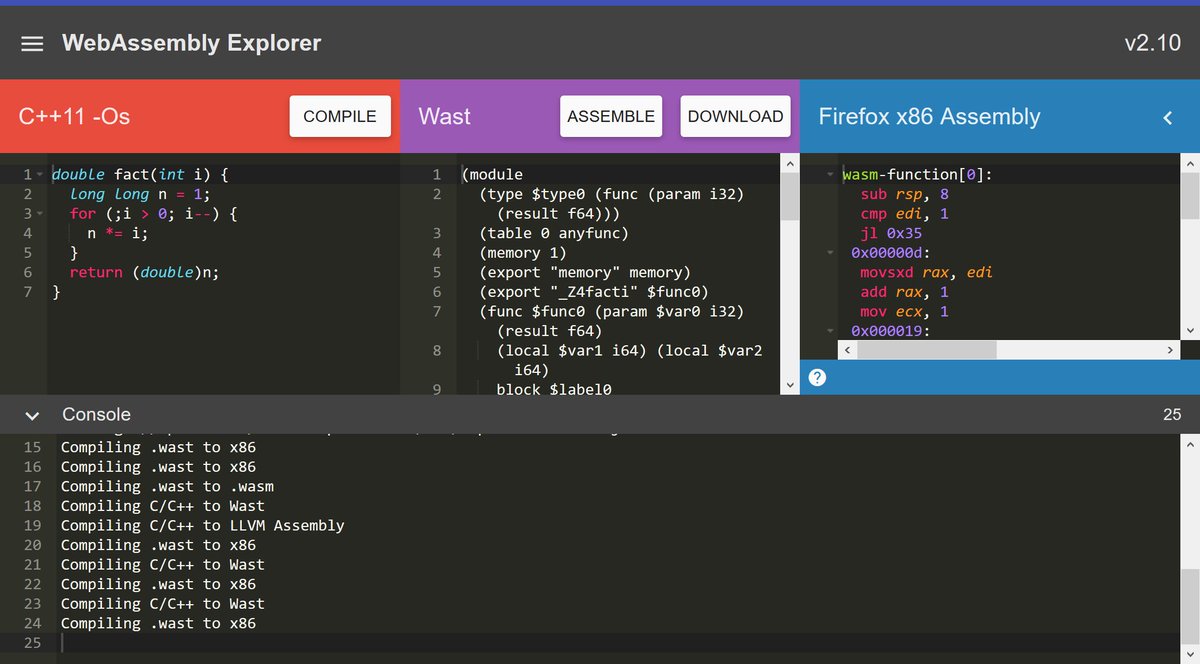The image size is (1200, 664).
Task: Click scroll down arrow in assembly panel
Action: (1190, 330)
